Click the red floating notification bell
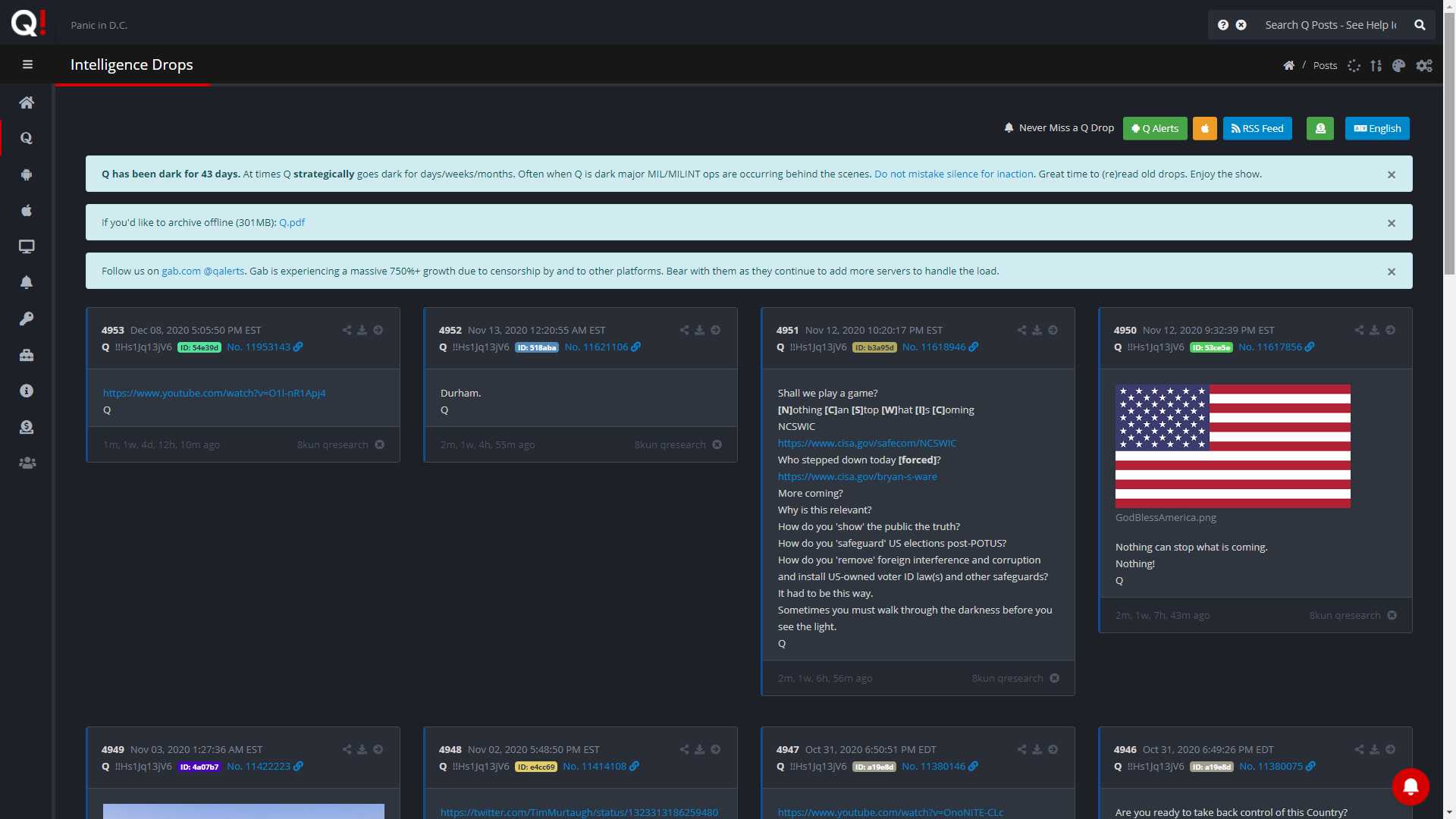 pos(1410,786)
